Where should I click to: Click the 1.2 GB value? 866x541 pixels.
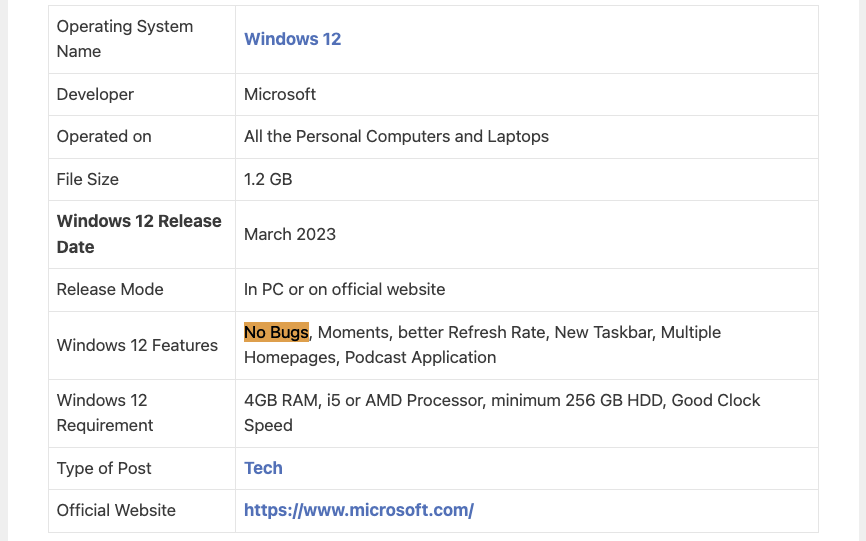tap(268, 179)
